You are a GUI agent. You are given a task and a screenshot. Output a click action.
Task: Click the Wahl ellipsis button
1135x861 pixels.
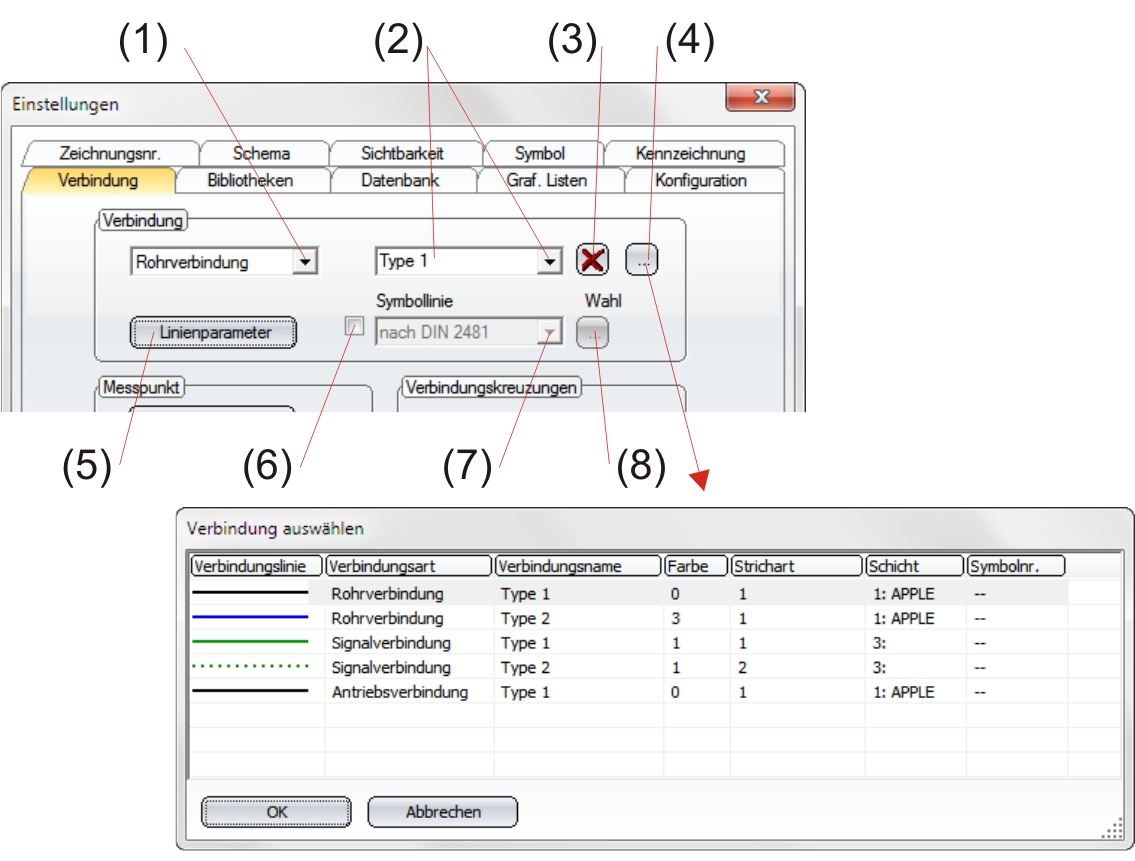tap(593, 333)
